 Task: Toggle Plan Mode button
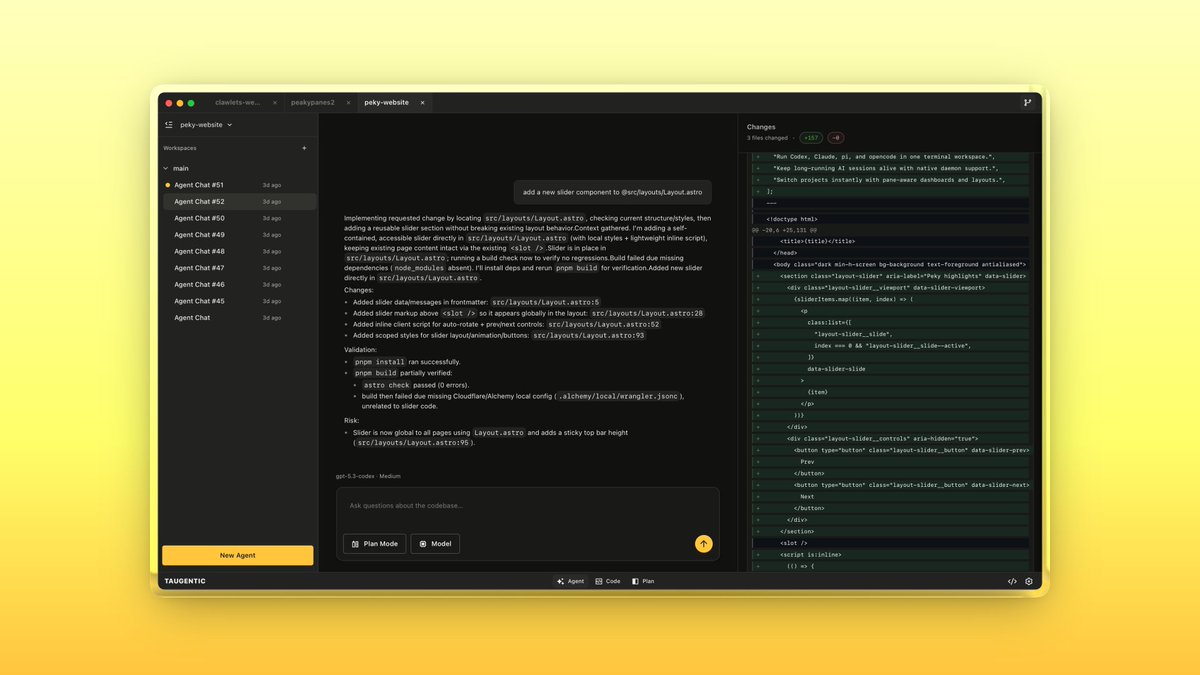click(x=374, y=544)
